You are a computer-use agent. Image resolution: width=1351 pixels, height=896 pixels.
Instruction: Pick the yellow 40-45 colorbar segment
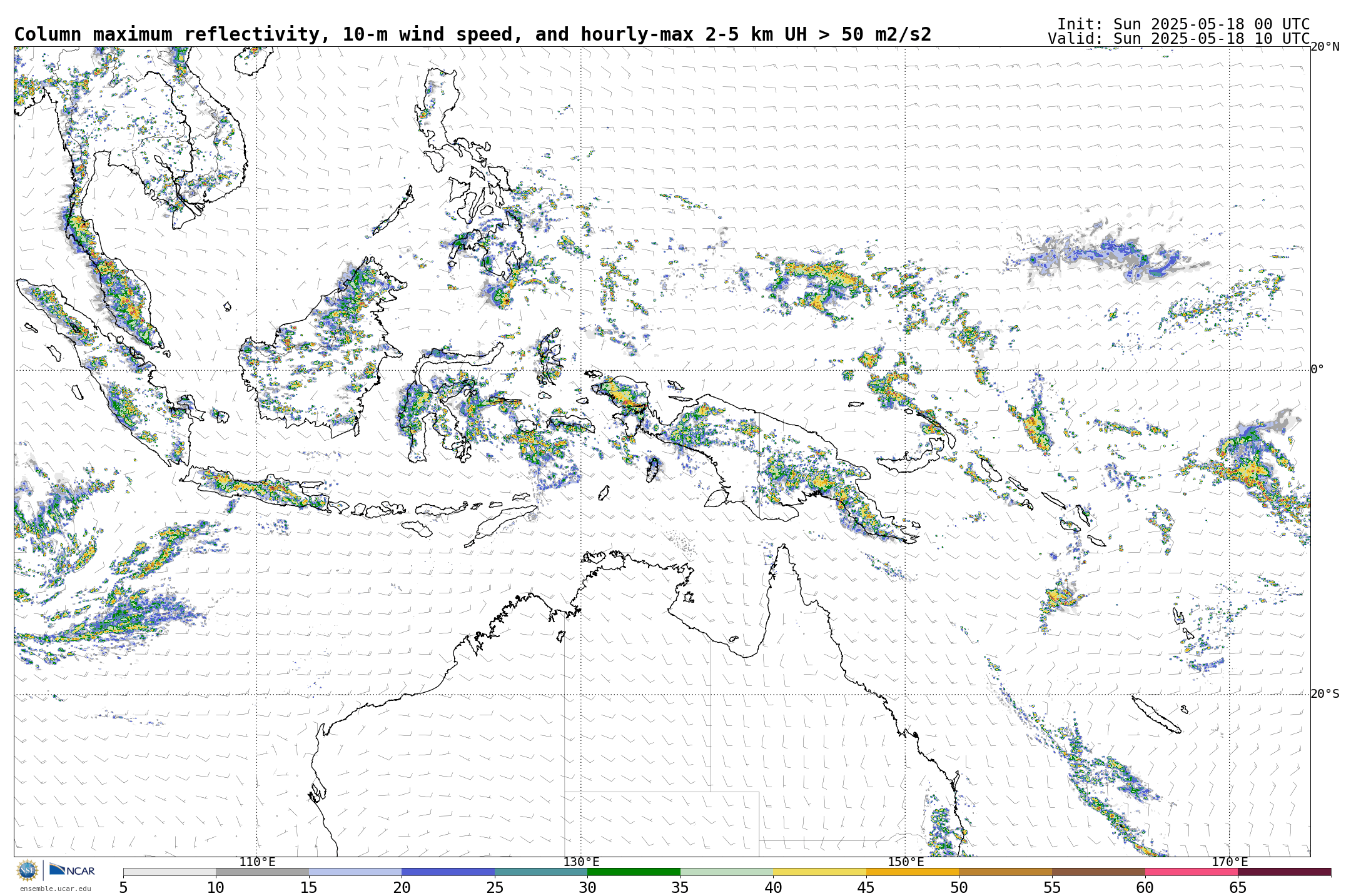pos(819,872)
